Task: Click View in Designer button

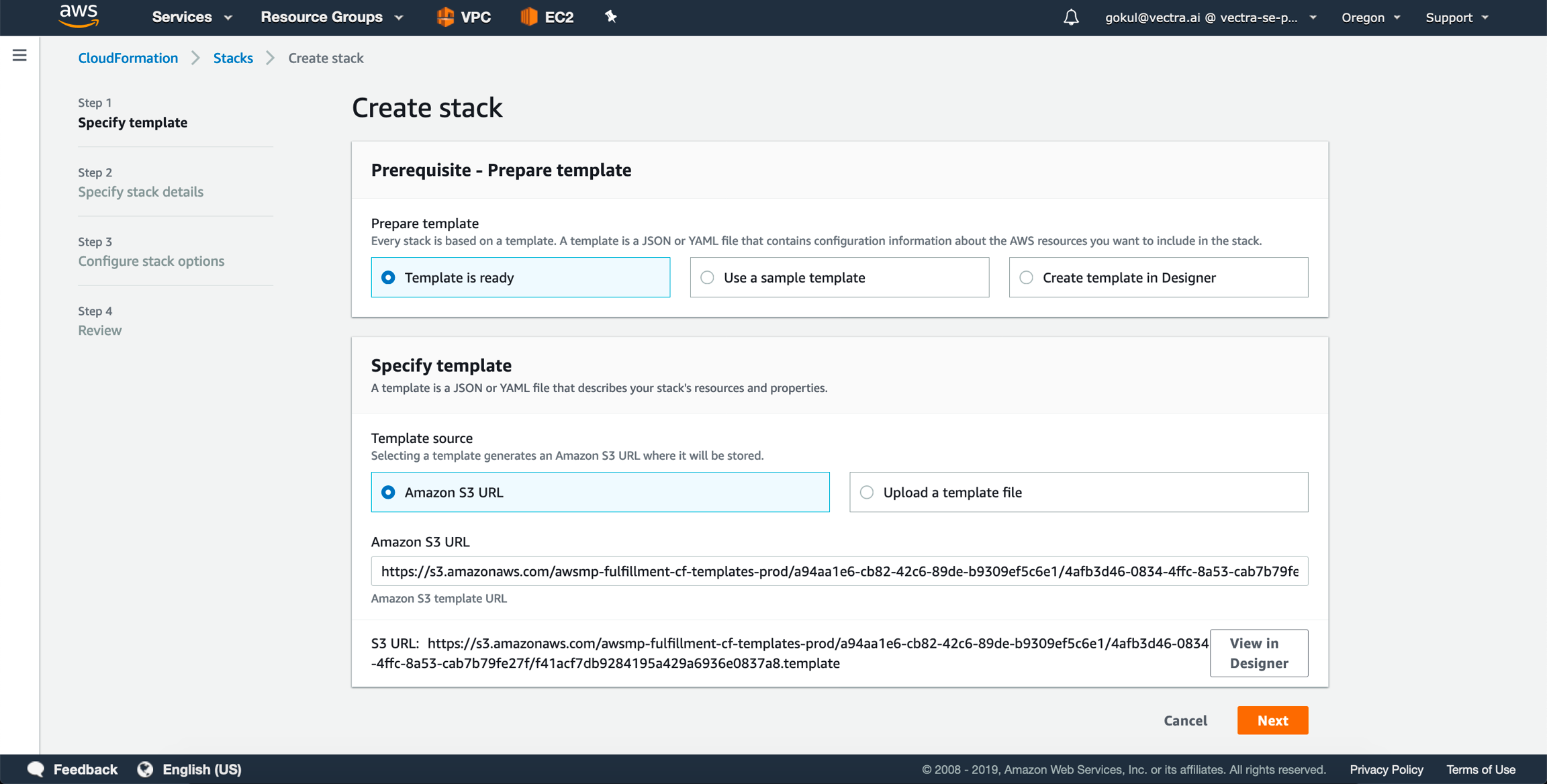Action: (x=1258, y=653)
